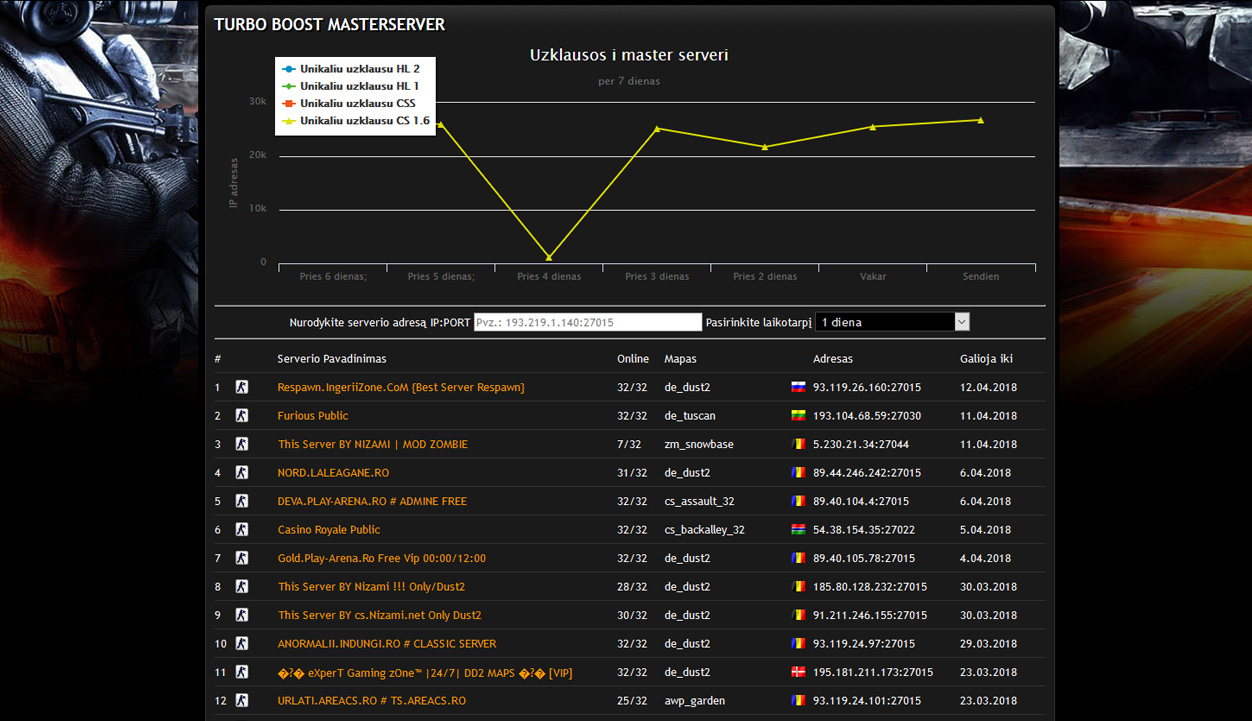Click address 93.119.26.160:27015
This screenshot has height=721, width=1252.
pos(867,387)
